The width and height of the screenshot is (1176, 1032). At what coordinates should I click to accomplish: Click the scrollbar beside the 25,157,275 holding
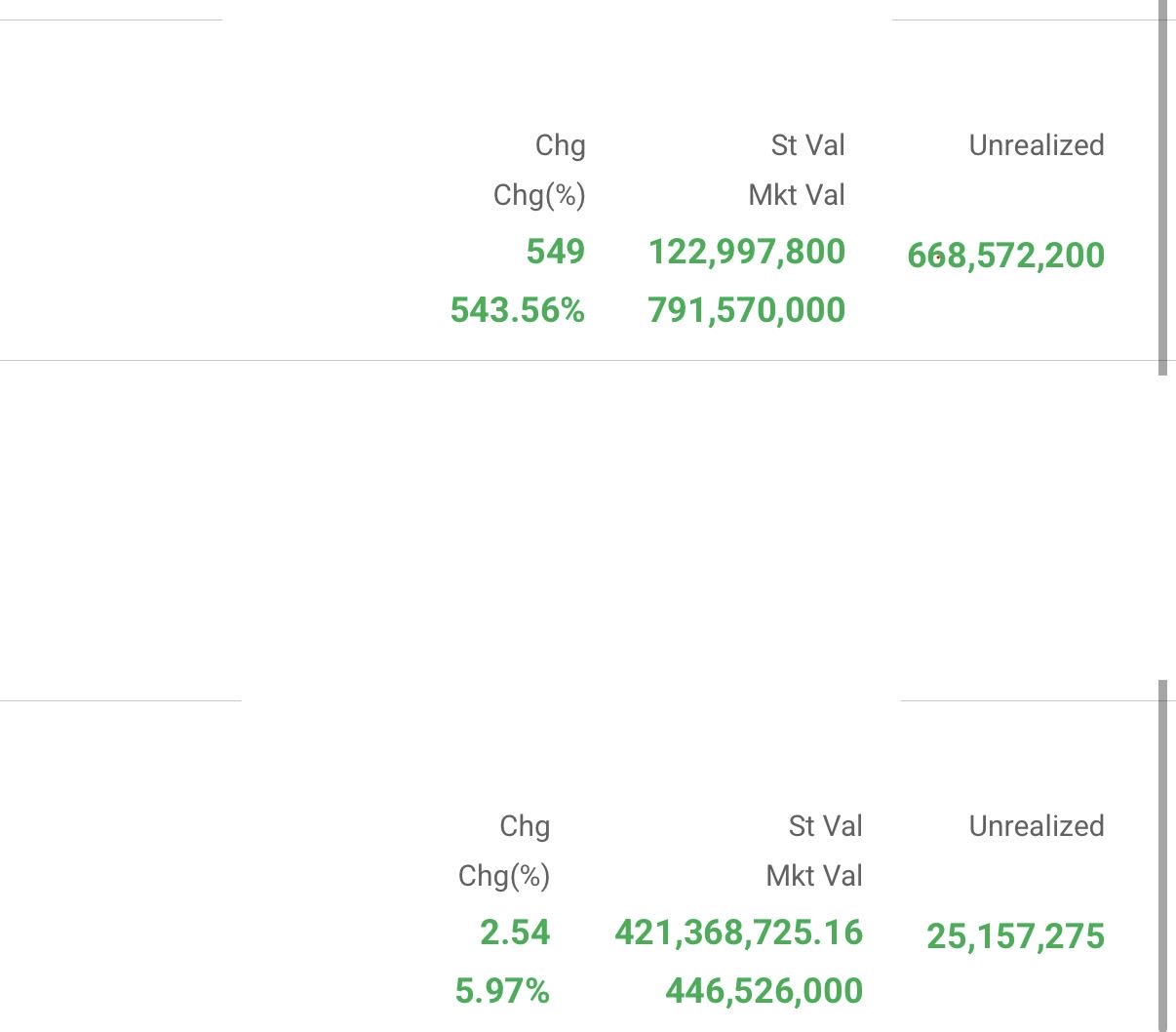click(x=1162, y=854)
